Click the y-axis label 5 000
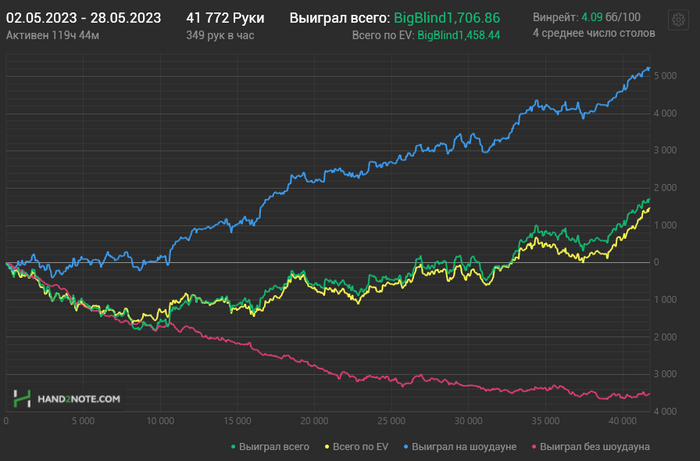 [x=665, y=76]
